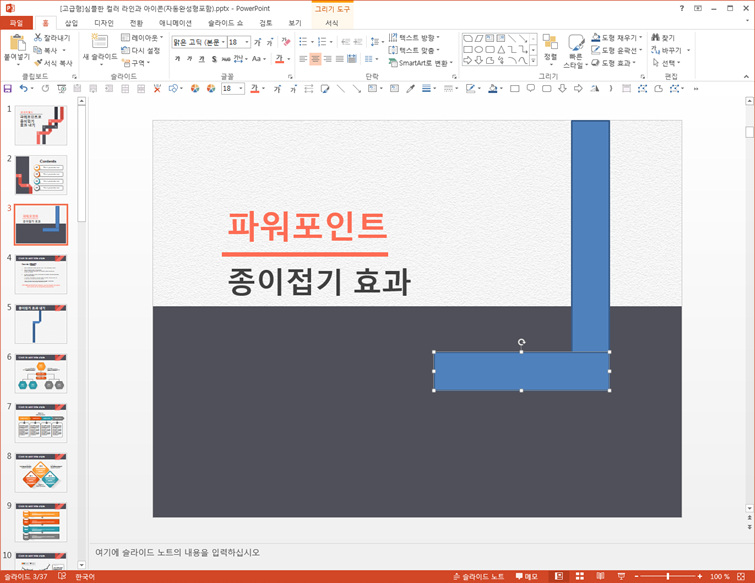Screen dimensions: 755x583
Task: Justify paragraph text
Action: tap(339, 59)
